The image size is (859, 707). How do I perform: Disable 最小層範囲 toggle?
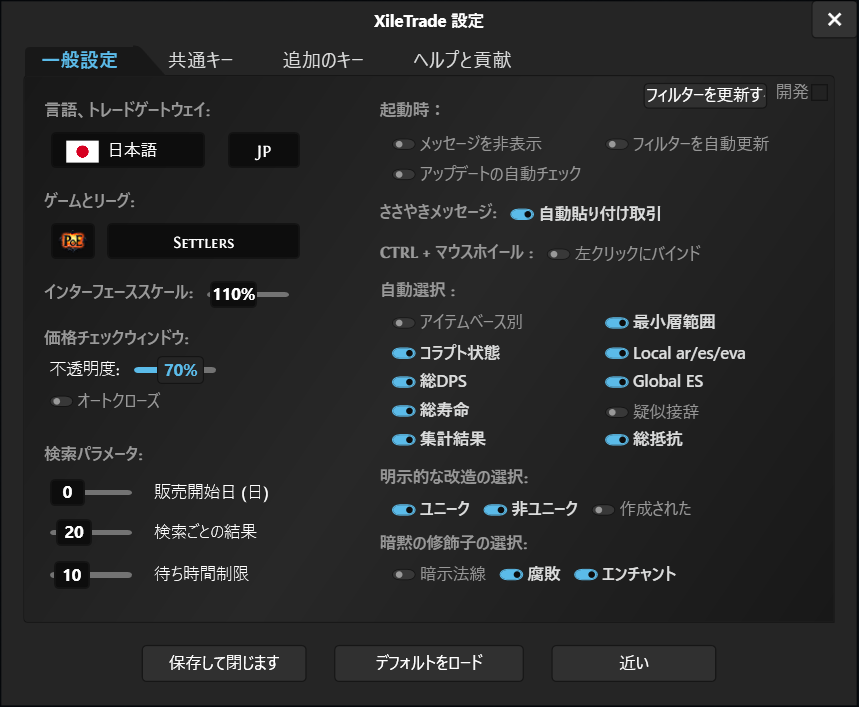616,323
